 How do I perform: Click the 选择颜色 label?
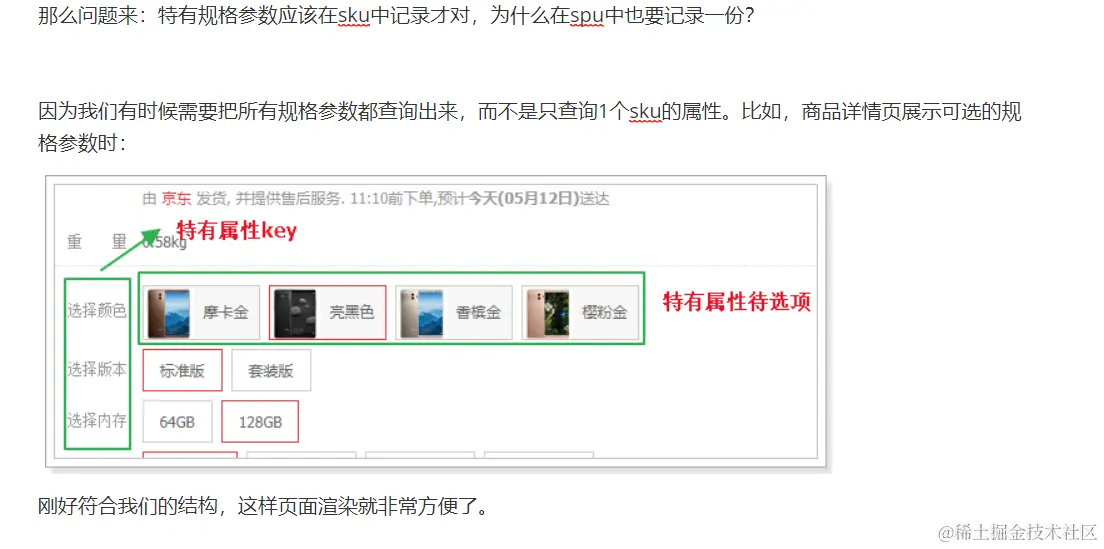tap(96, 310)
